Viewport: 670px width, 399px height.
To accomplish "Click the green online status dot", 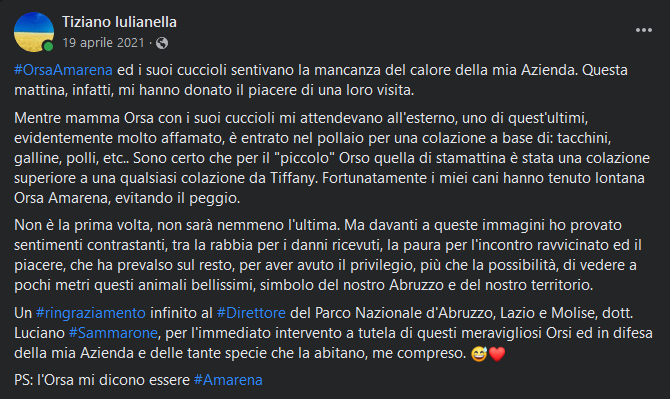I will pos(48,46).
